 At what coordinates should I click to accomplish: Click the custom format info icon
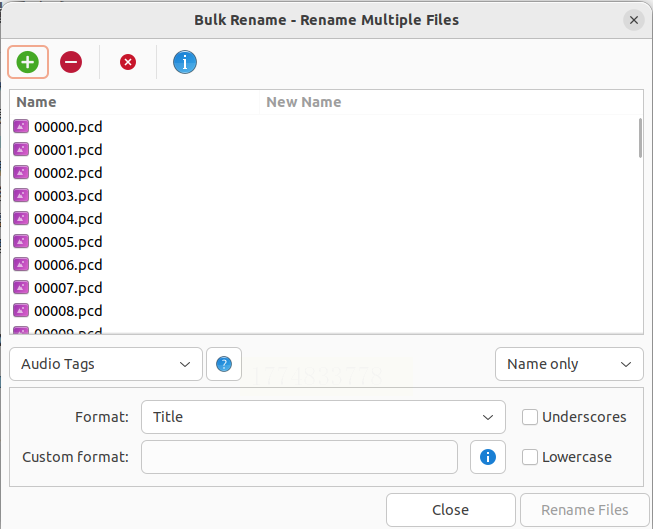tap(488, 457)
